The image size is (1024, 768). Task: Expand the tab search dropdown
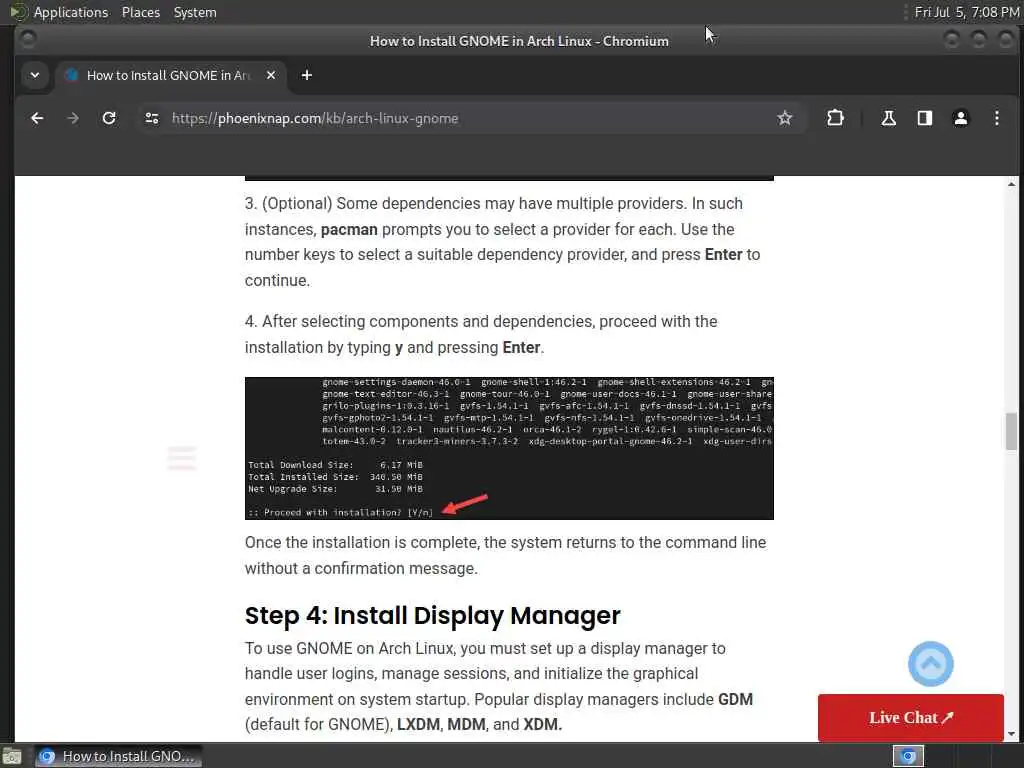35,76
